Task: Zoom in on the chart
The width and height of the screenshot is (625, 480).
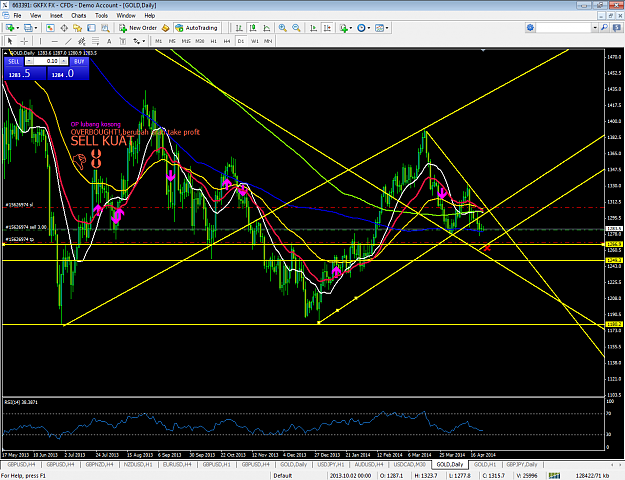Action: pos(283,28)
